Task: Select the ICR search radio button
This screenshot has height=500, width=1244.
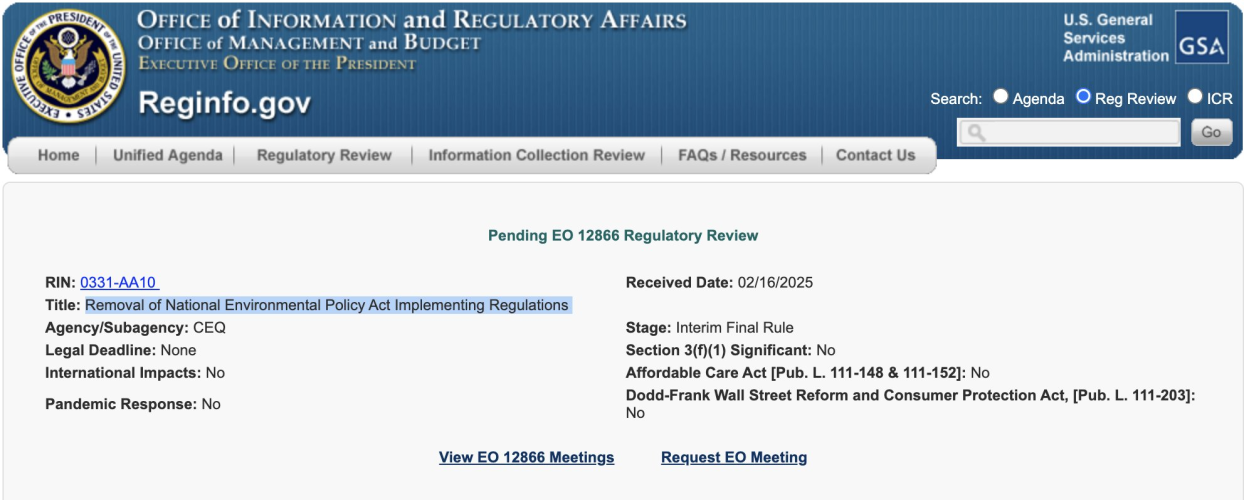Action: [1195, 97]
